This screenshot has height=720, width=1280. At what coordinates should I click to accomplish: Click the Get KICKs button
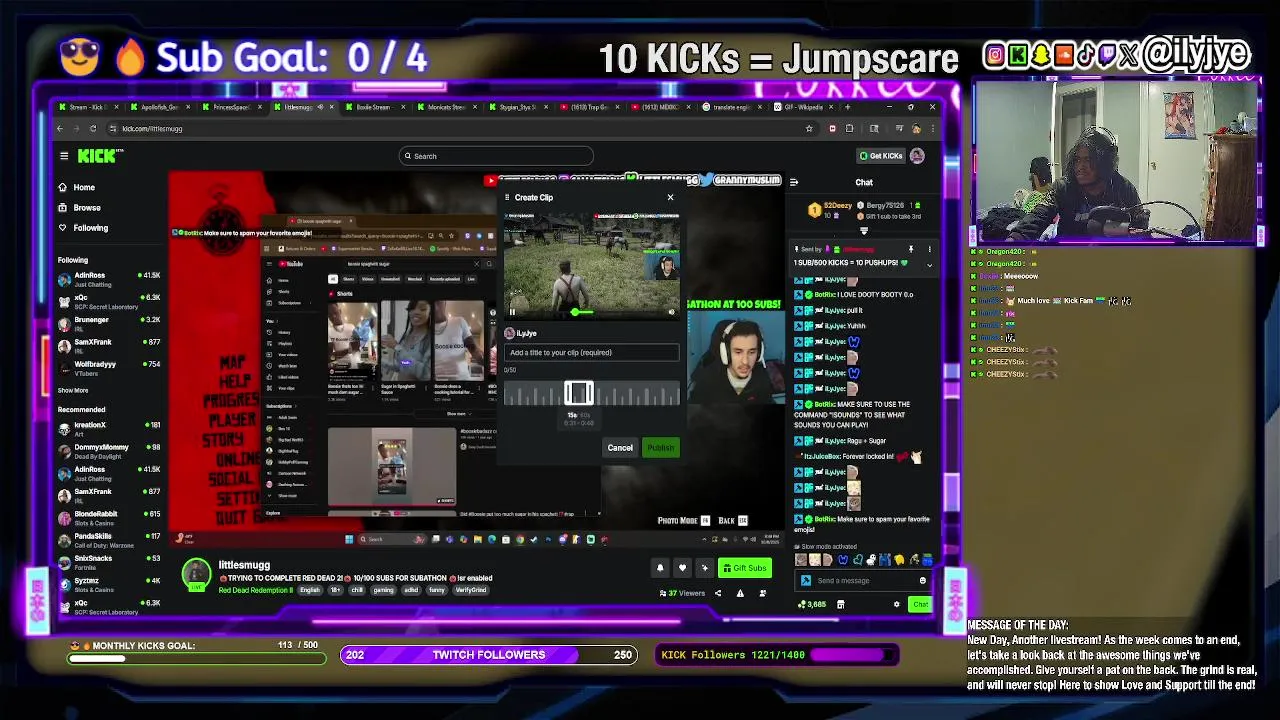(x=881, y=156)
